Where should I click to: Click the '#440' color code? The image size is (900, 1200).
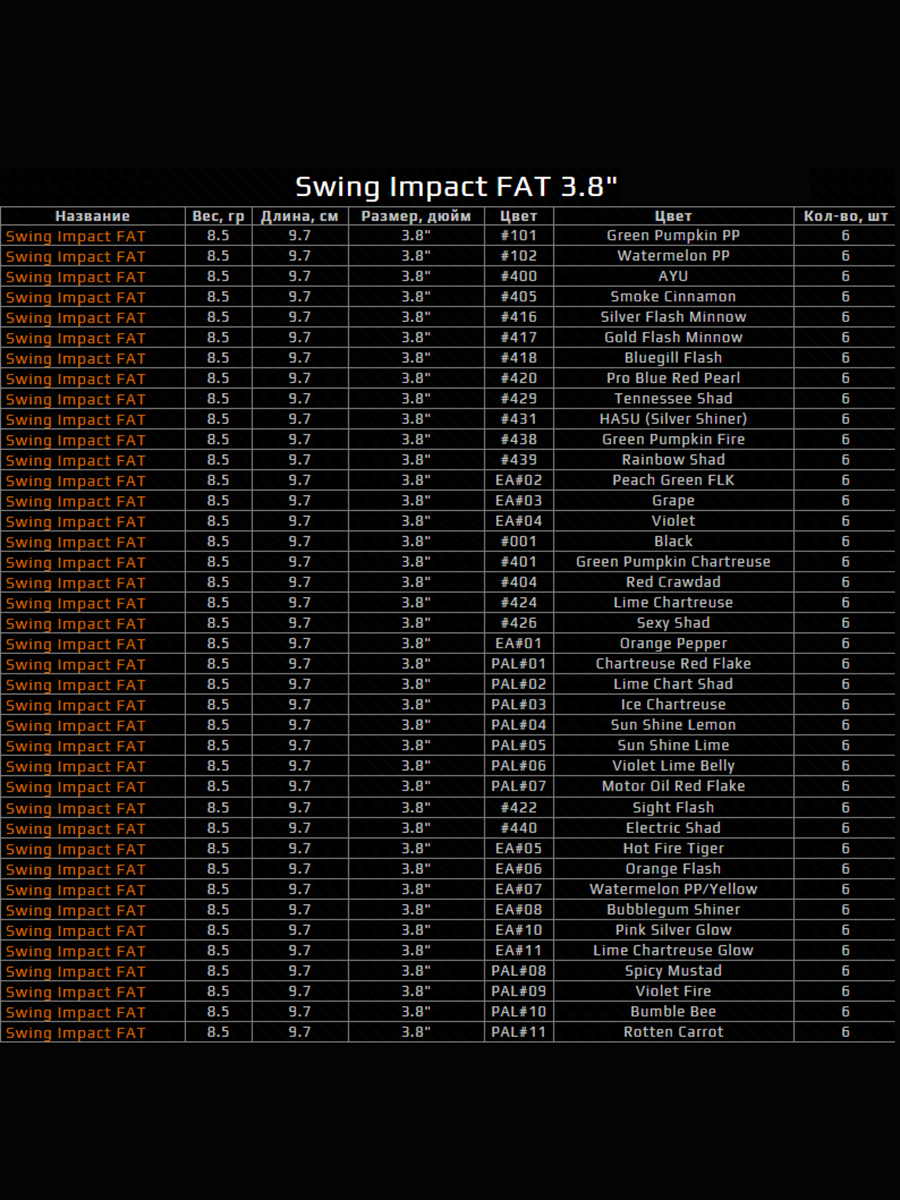[519, 828]
